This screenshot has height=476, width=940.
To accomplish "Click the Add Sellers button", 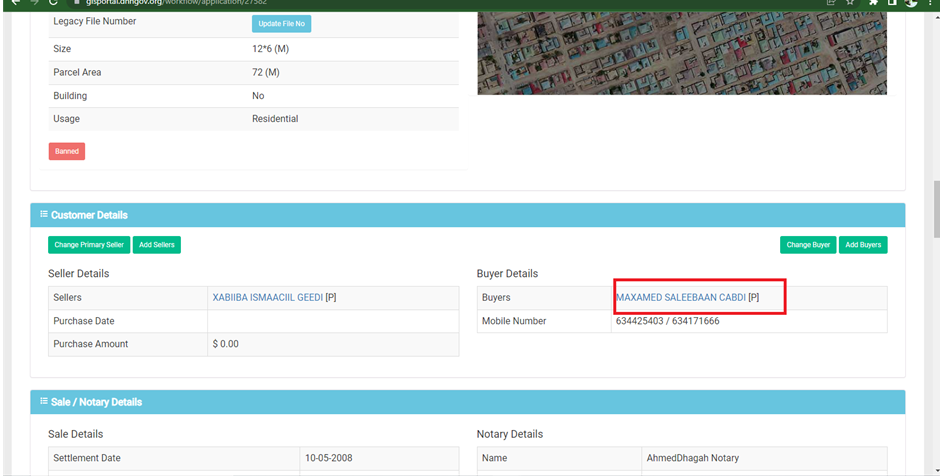I will (x=156, y=245).
